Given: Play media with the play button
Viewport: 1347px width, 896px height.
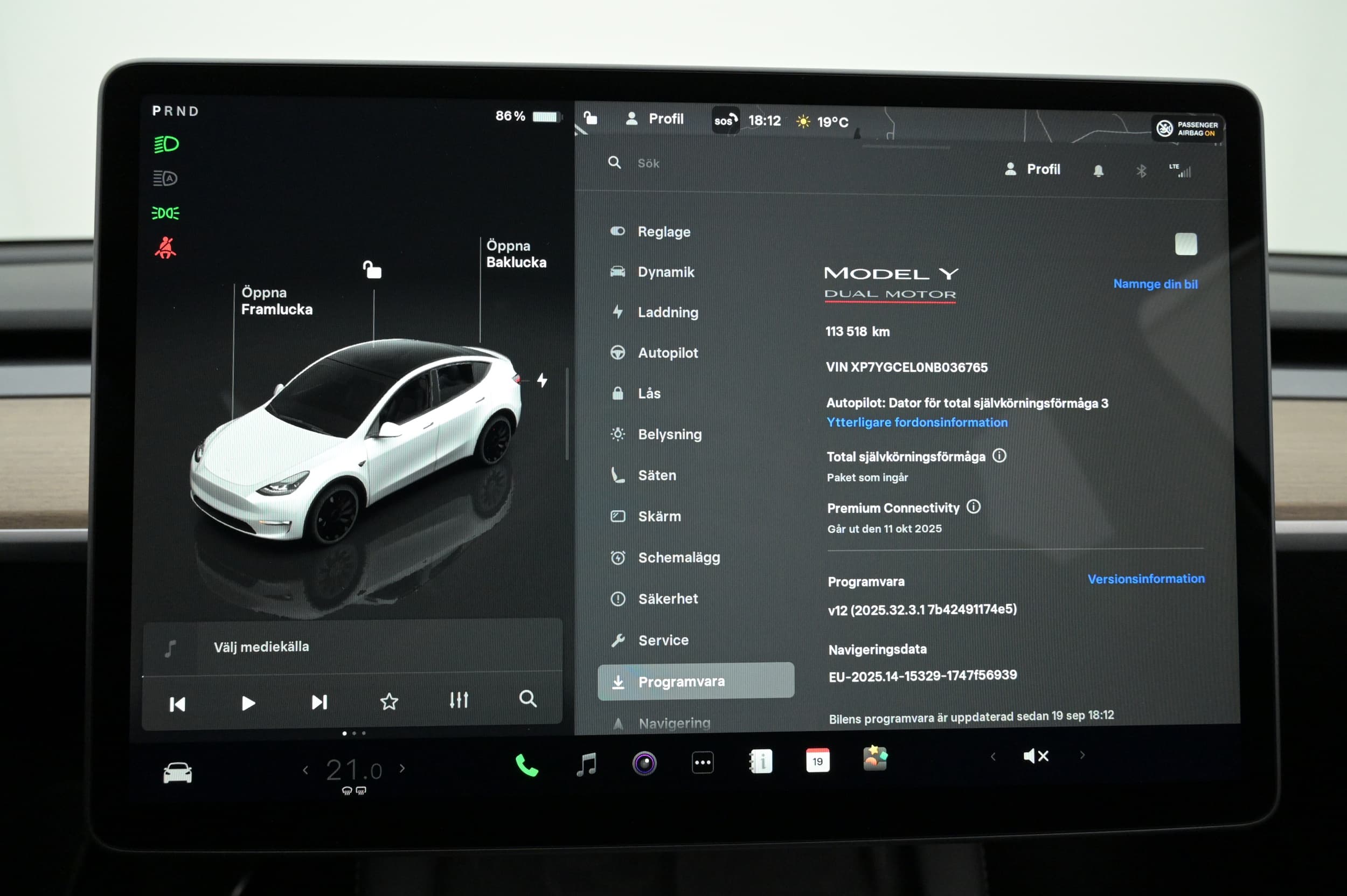Looking at the screenshot, I should coord(248,703).
